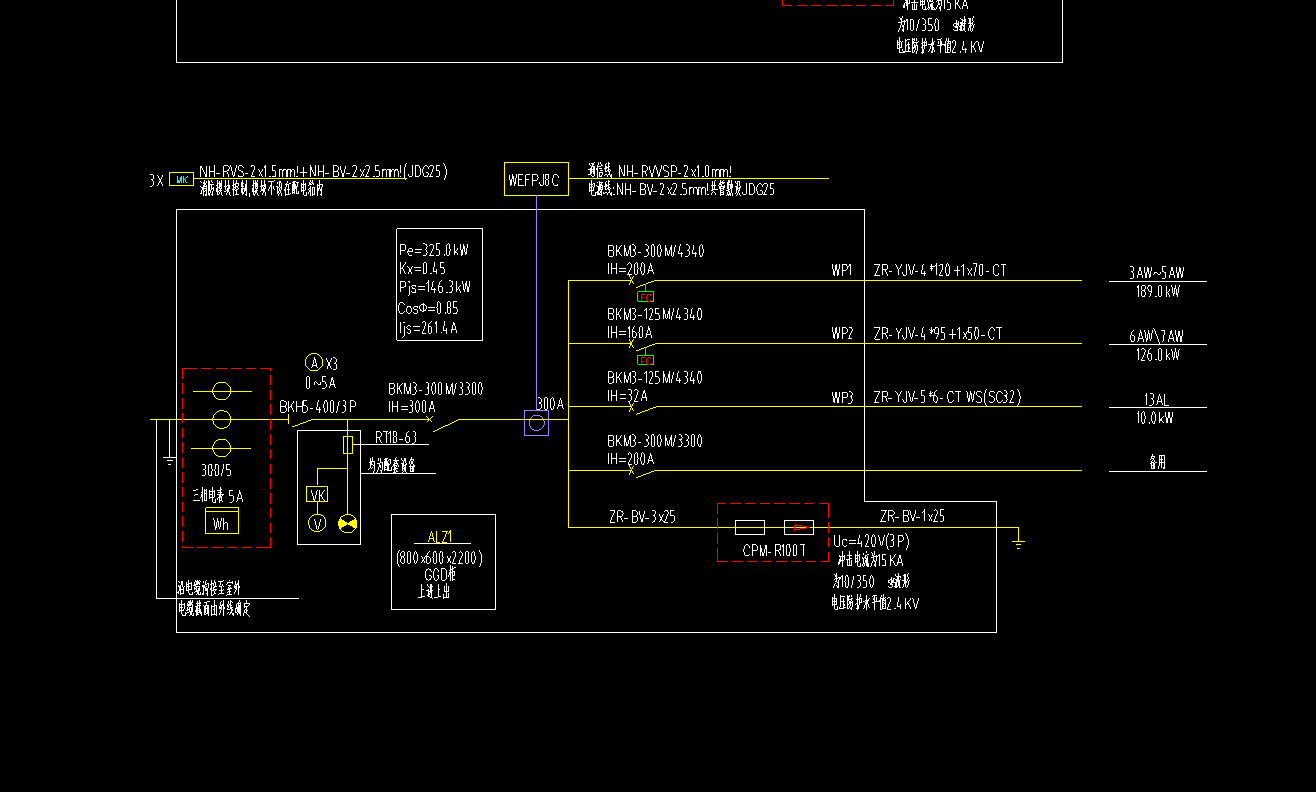This screenshot has width=1316, height=792.
Task: Click the main IH=300A breaker switch symbol
Action: pos(444,424)
